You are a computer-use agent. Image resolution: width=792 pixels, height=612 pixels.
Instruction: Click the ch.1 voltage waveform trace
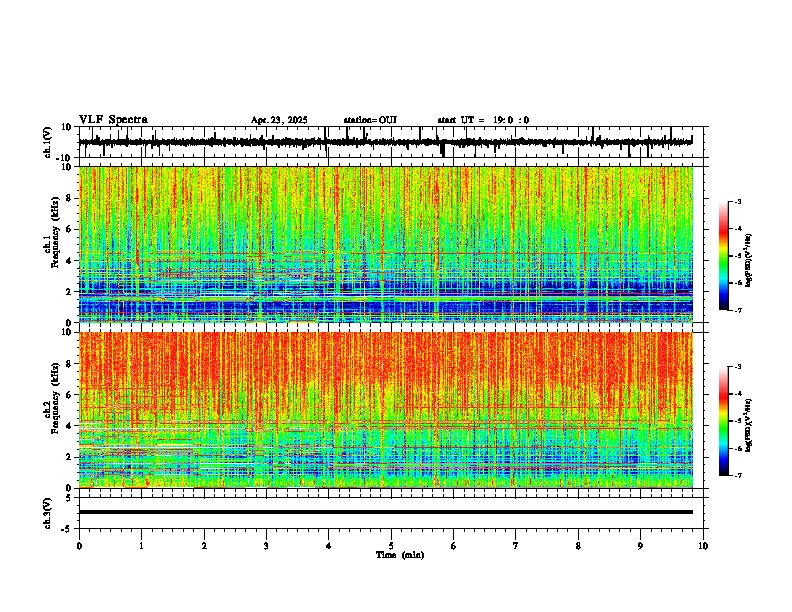click(385, 142)
